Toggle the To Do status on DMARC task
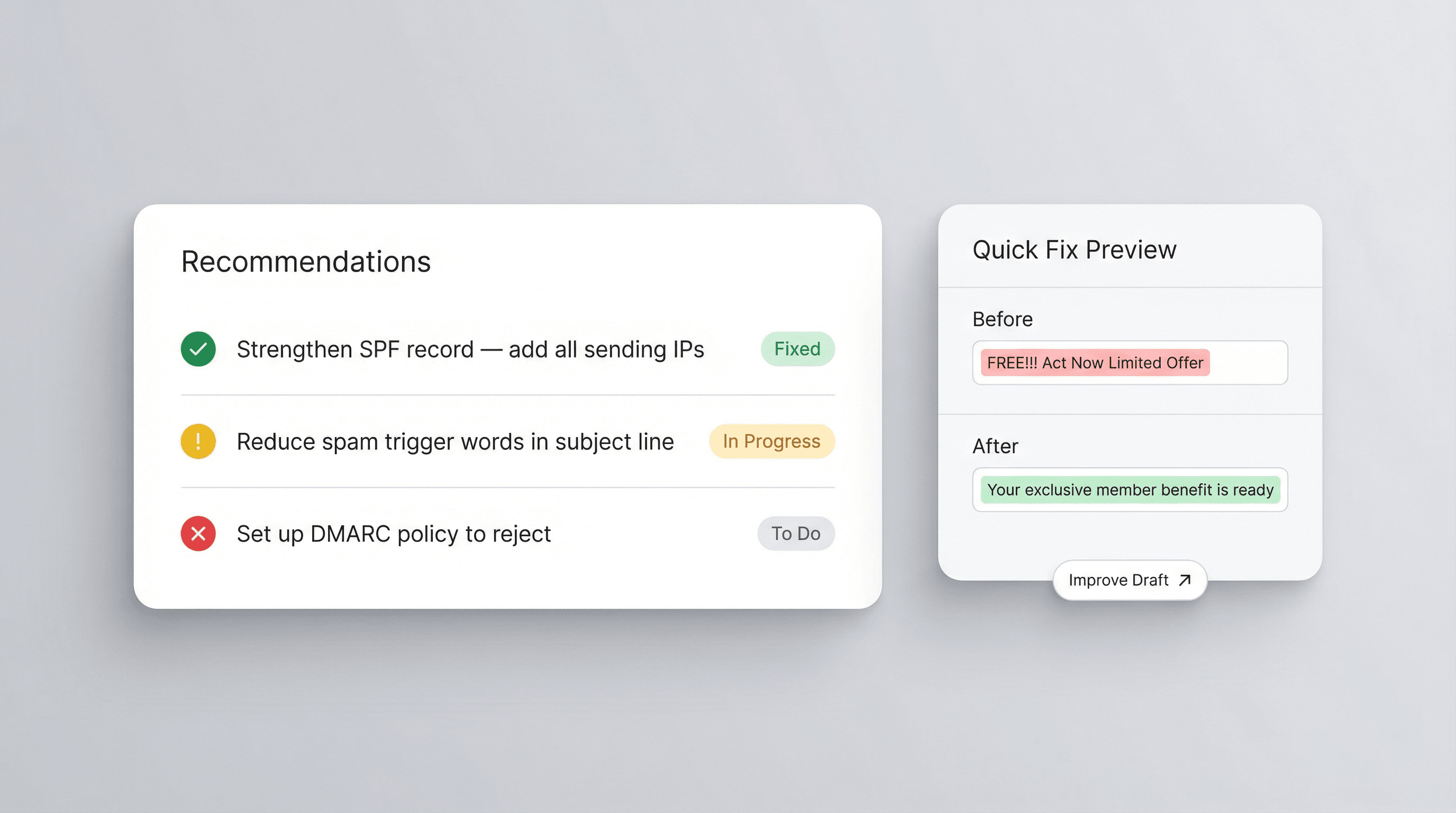Screen dimensions: 1456x813 (x=795, y=533)
